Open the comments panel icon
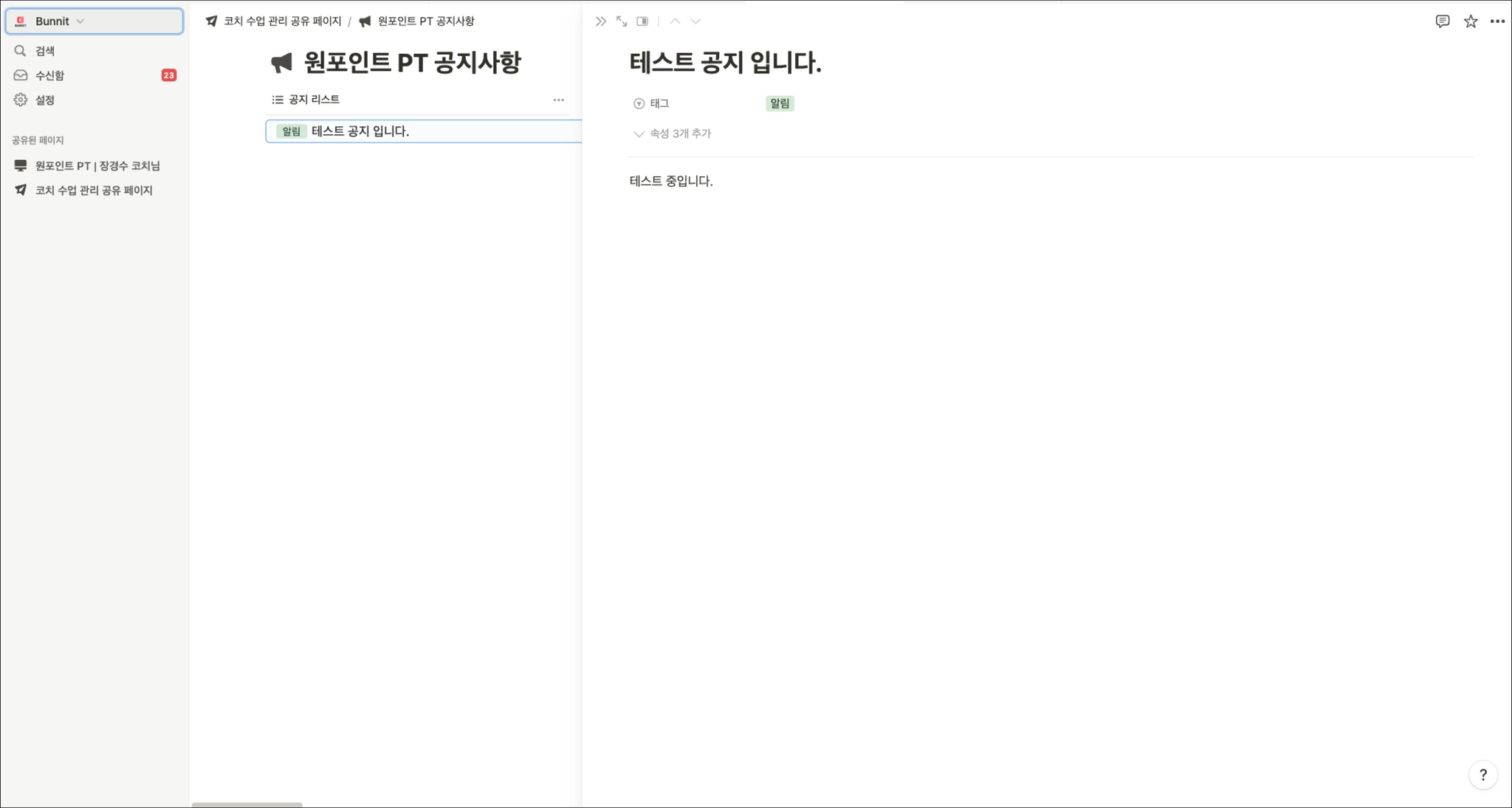The height and width of the screenshot is (808, 1512). coord(1442,21)
